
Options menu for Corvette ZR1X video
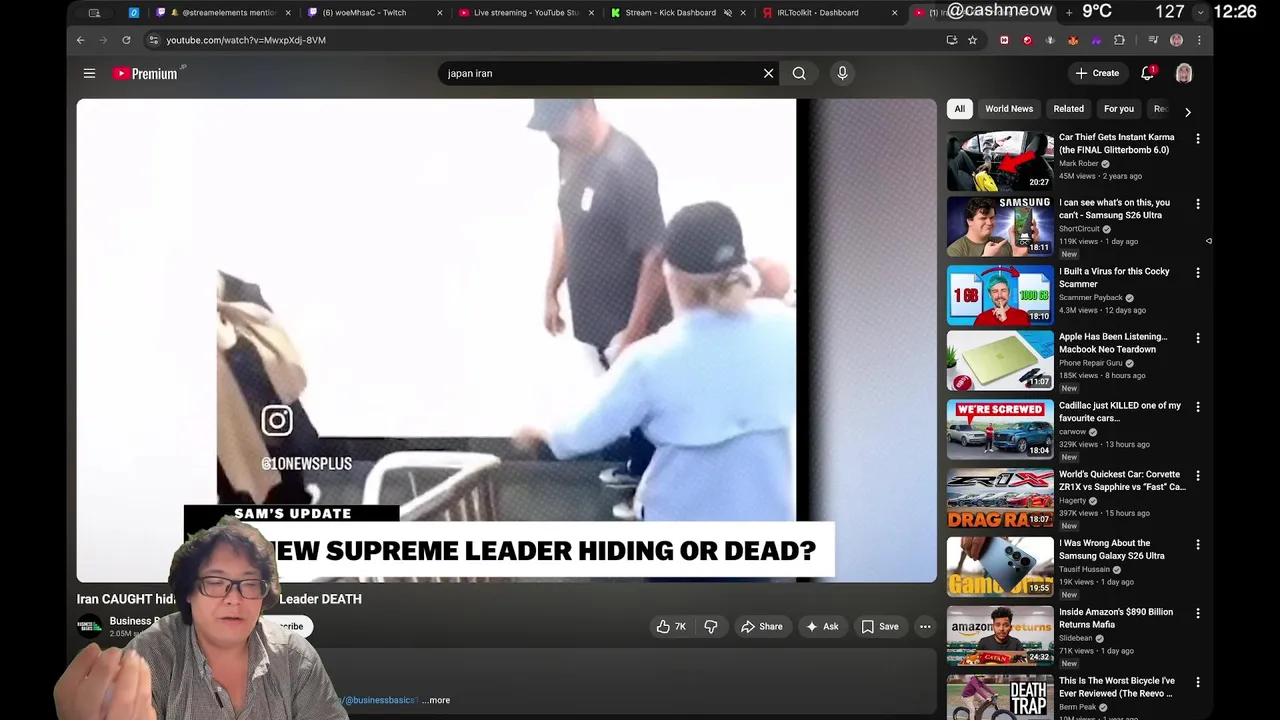(x=1197, y=476)
